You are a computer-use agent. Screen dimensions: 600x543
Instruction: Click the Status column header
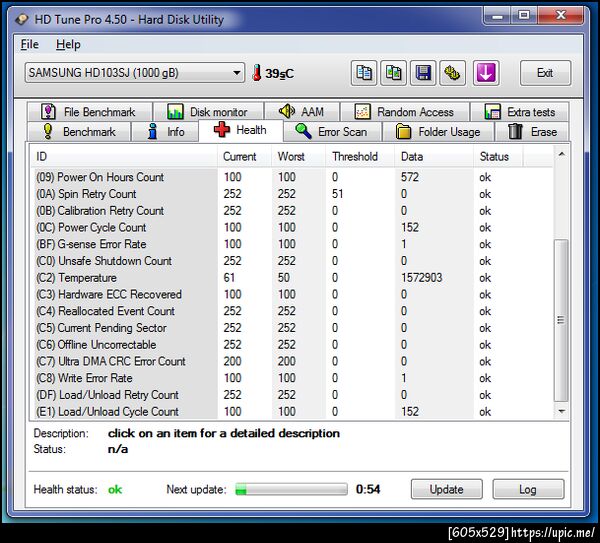click(x=498, y=157)
